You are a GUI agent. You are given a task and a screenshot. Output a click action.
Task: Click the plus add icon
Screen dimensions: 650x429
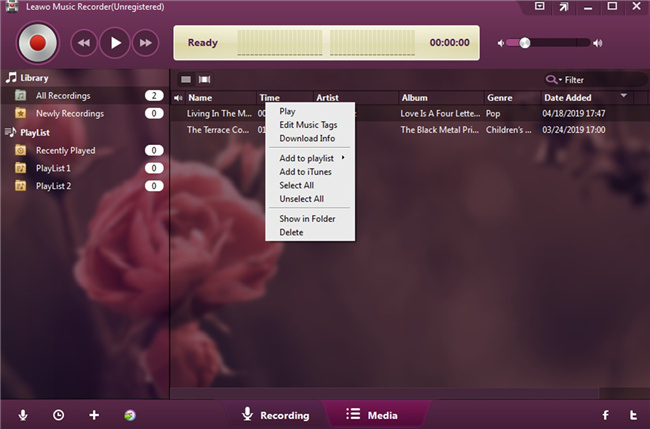(94, 415)
